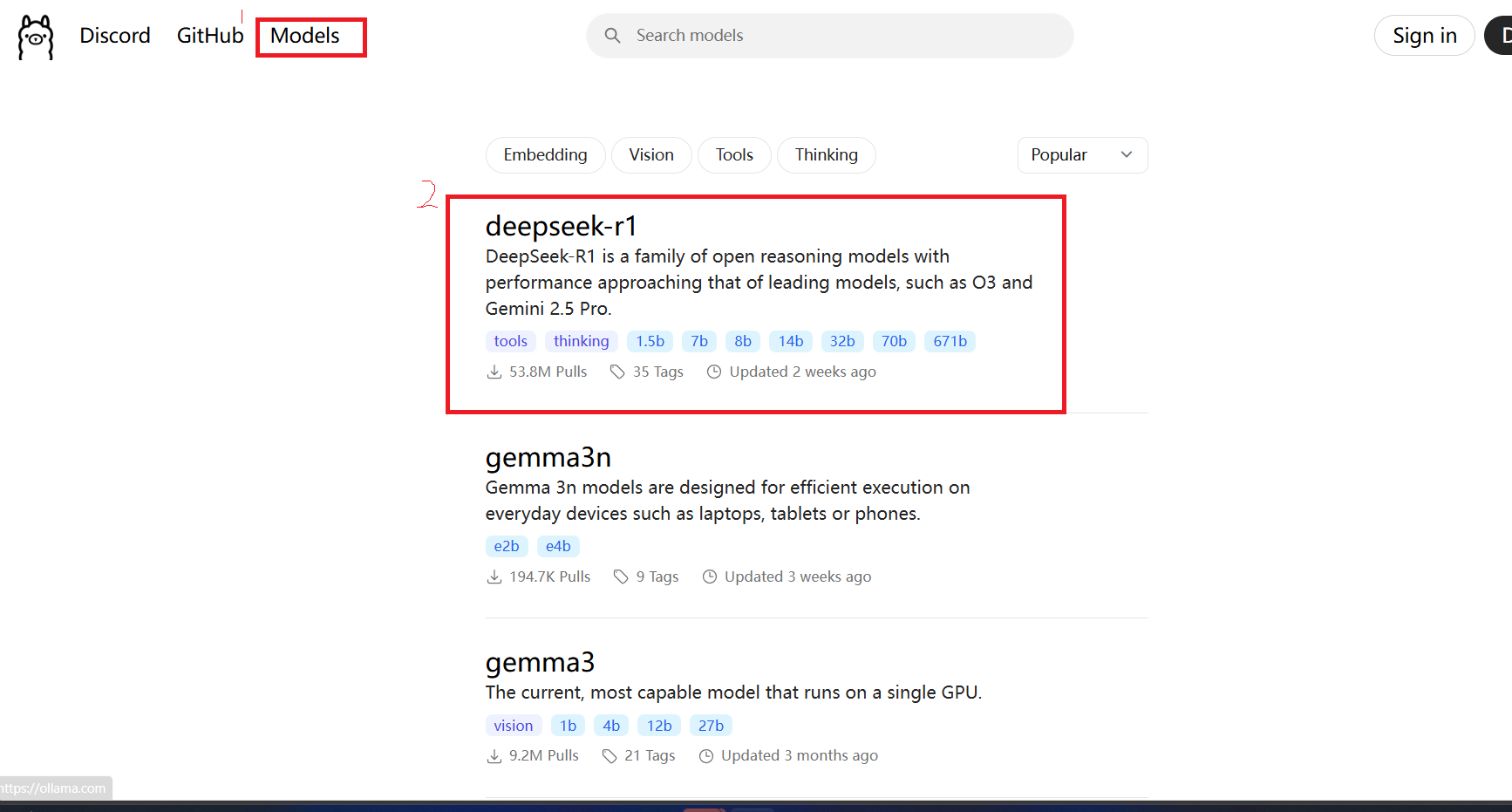Open the Popular sort dropdown
The image size is (1512, 812).
(1082, 155)
